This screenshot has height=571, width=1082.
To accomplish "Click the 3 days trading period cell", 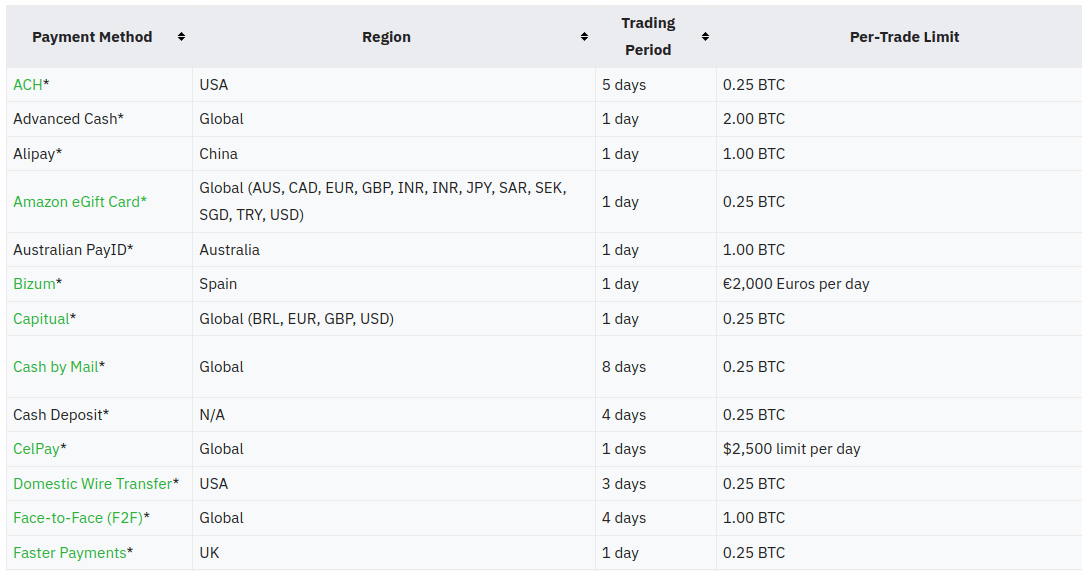I will 656,483.
